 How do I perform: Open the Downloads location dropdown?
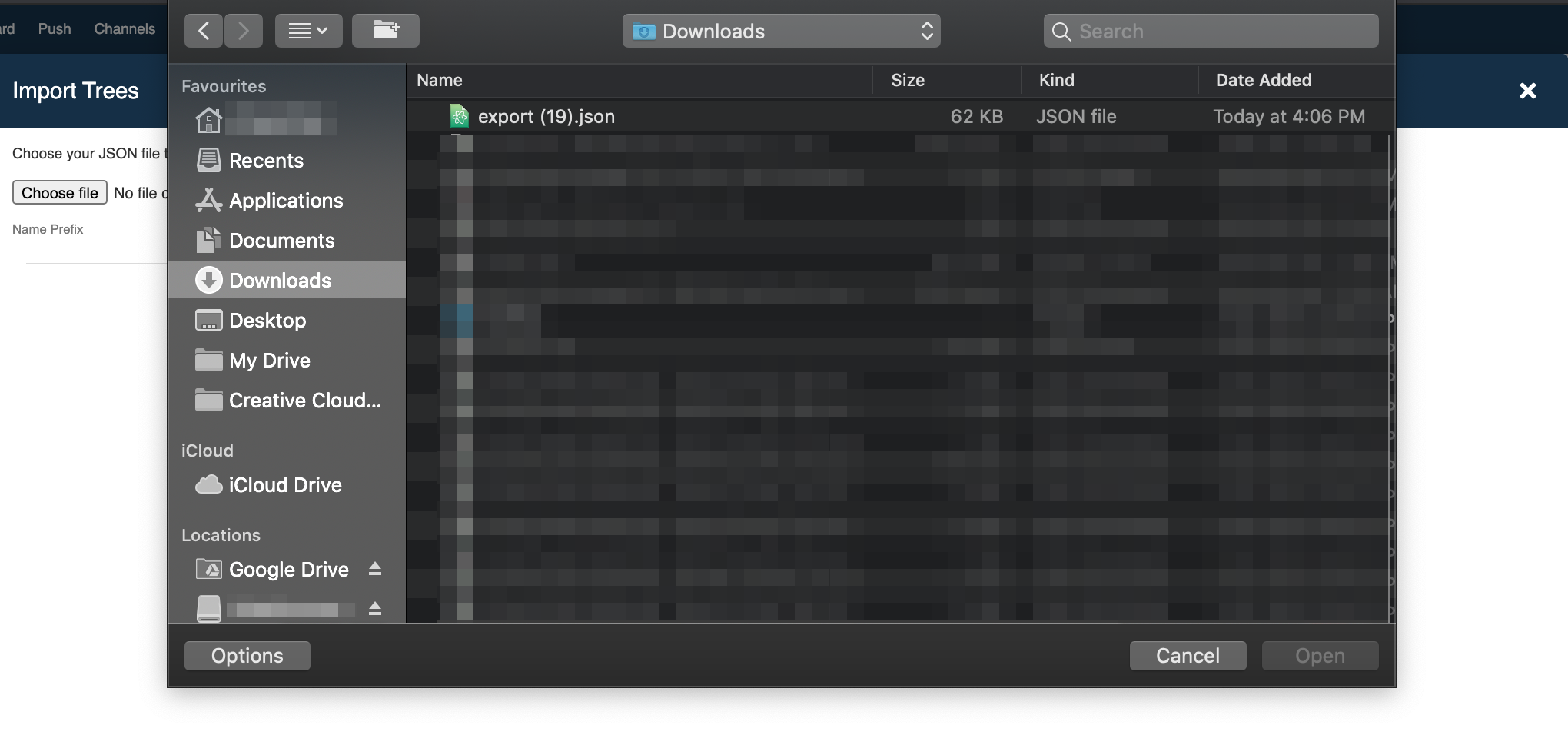coord(781,31)
